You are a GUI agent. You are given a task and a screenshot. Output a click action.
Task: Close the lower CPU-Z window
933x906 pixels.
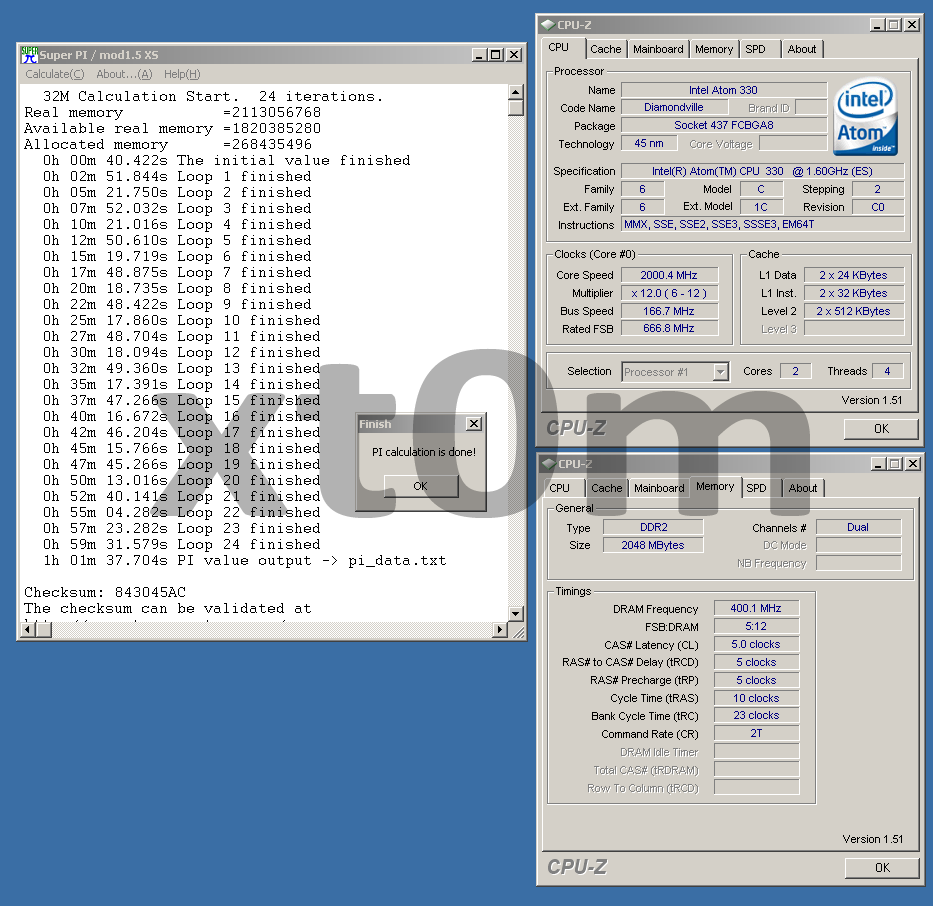click(913, 463)
